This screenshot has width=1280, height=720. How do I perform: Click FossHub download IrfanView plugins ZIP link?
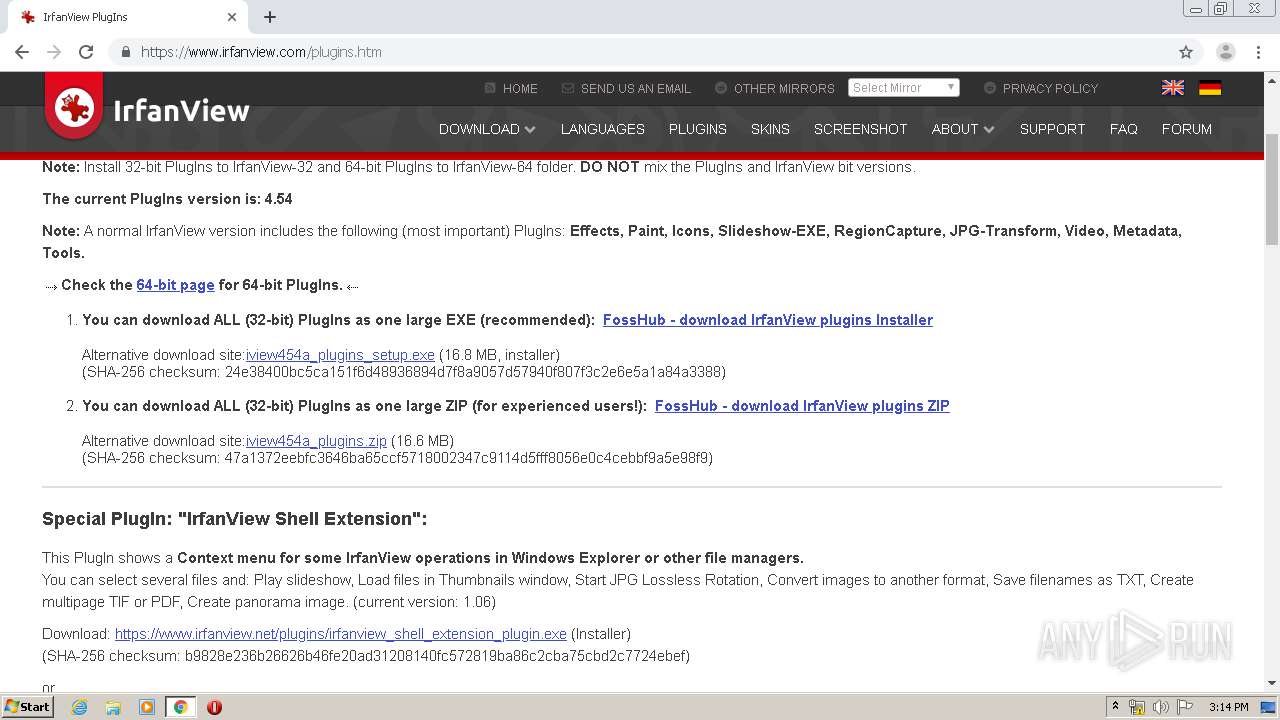(x=802, y=406)
